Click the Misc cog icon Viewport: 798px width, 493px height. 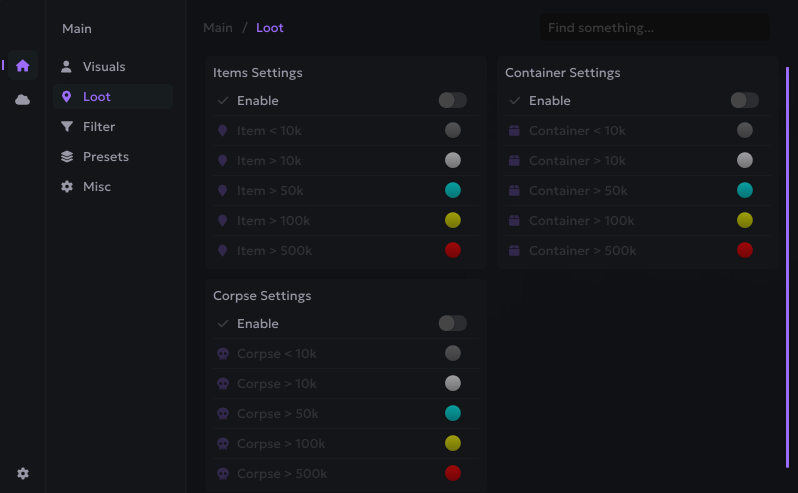pyautogui.click(x=67, y=187)
